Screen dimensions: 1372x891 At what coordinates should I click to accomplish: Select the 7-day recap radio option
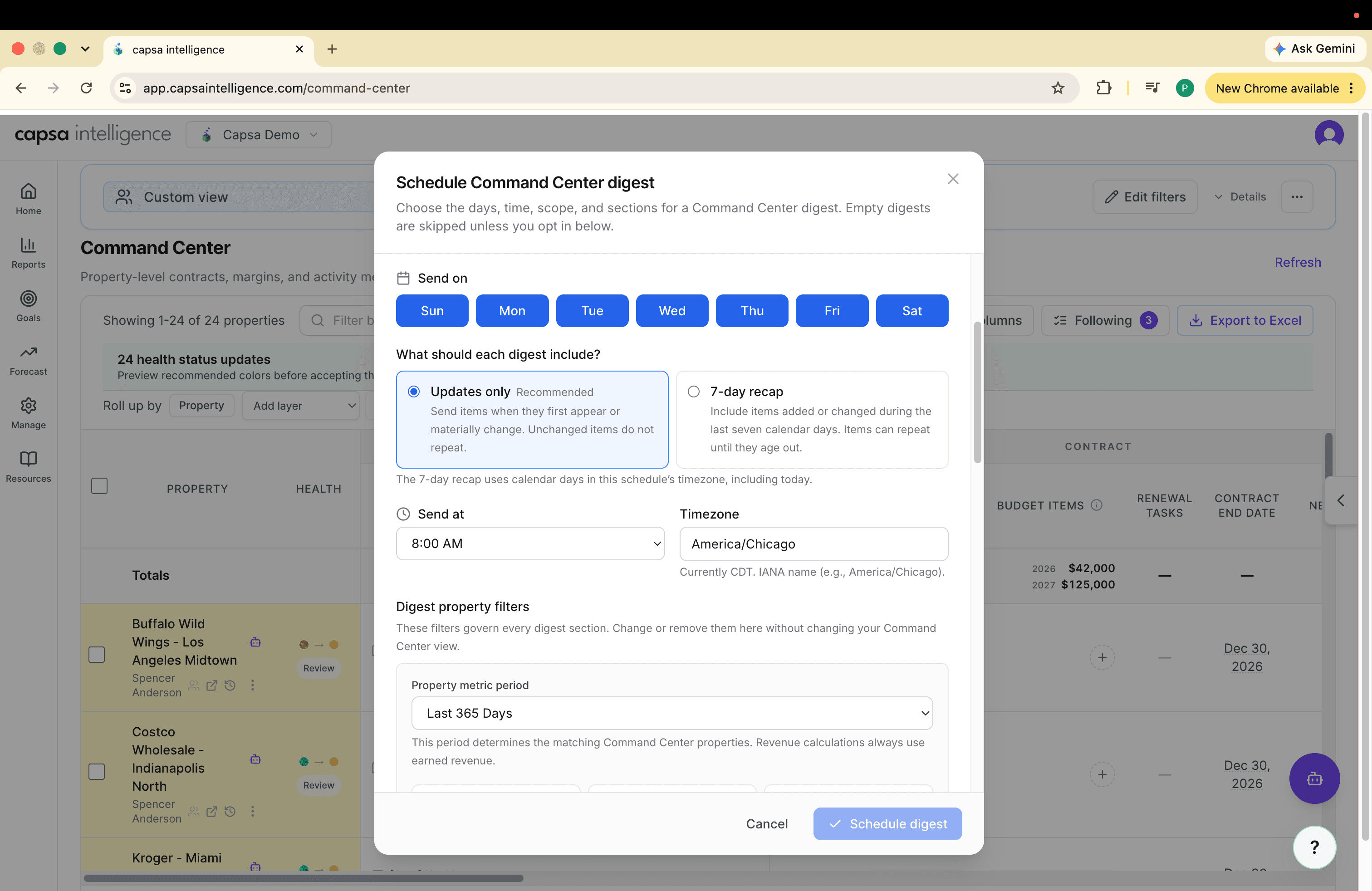coord(694,392)
